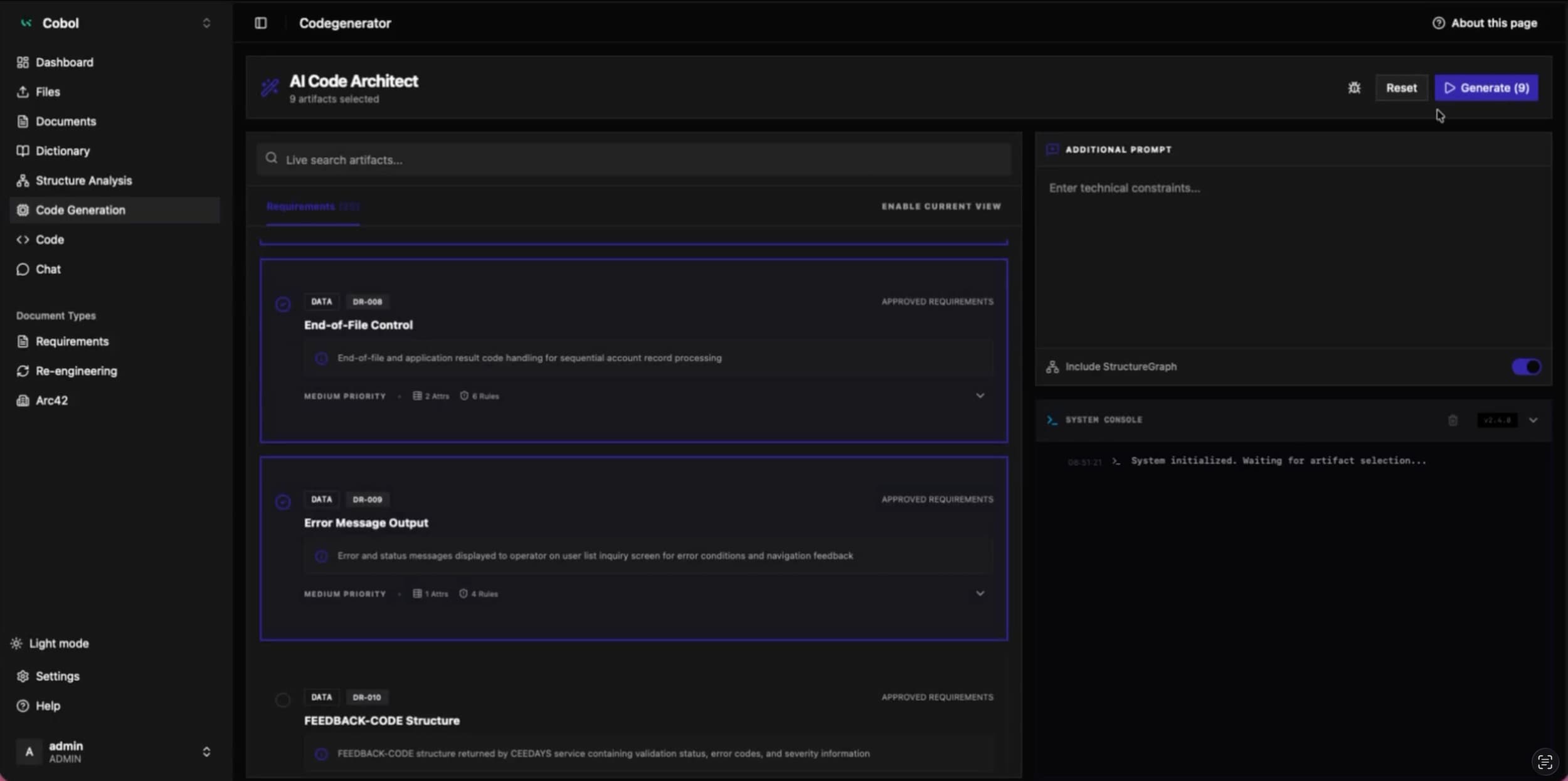Click the info icon on FEEDBACK-CODE Structure
This screenshot has width=1568, height=781.
point(321,753)
